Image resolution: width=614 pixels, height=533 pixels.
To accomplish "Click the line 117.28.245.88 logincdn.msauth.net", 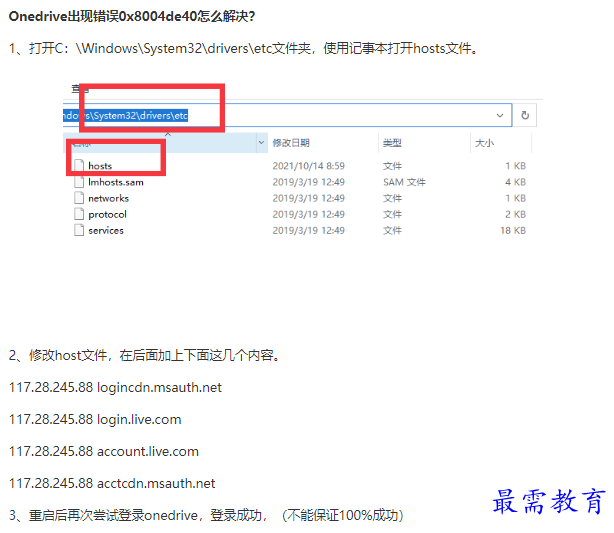I will tap(115, 387).
